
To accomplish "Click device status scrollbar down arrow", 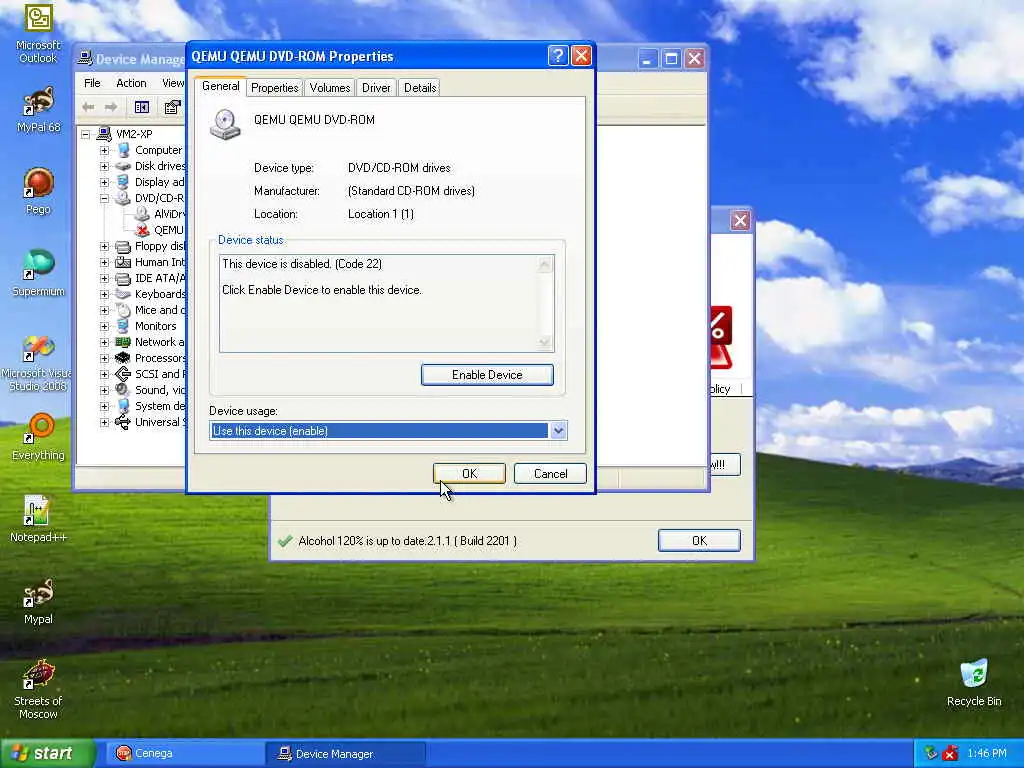I will coord(545,342).
